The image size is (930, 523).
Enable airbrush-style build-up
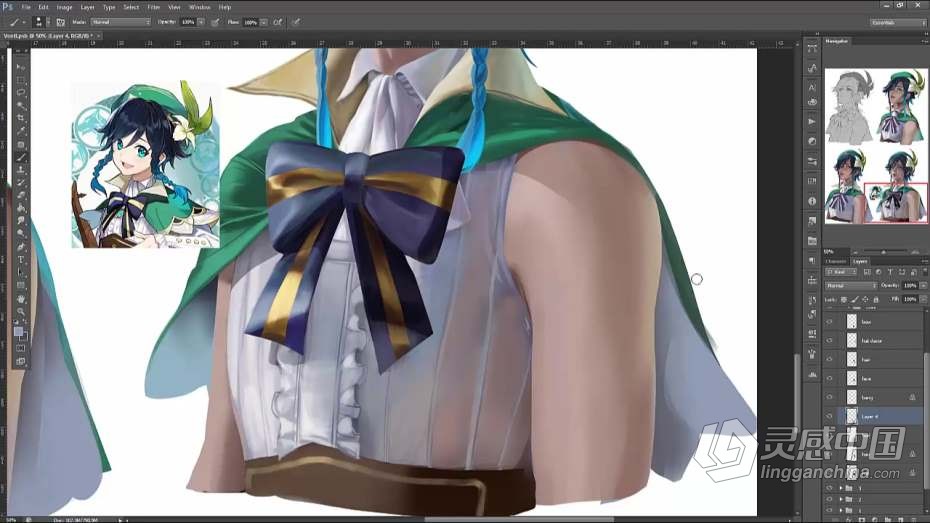pos(278,22)
